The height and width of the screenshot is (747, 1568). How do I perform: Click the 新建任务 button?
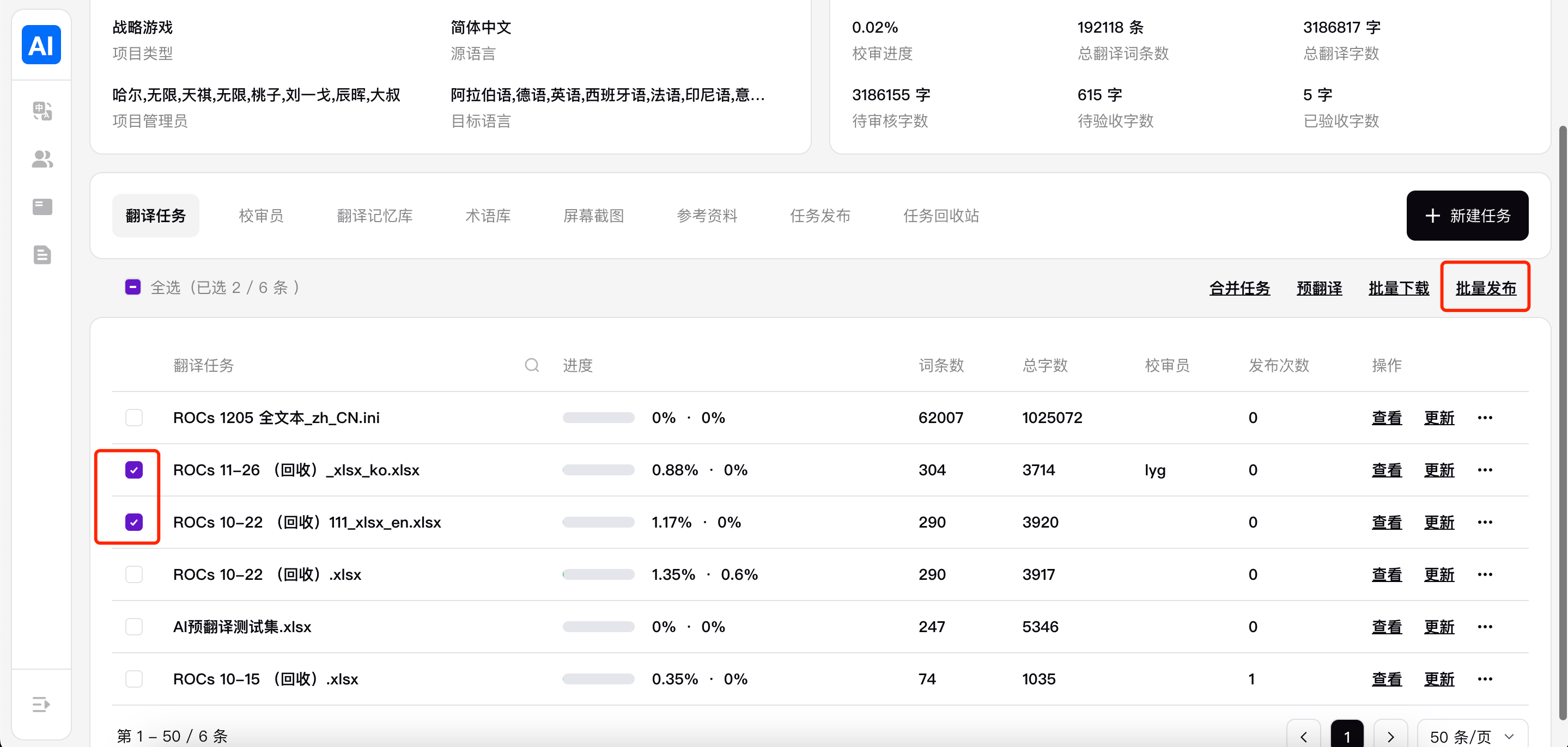[x=1467, y=216]
